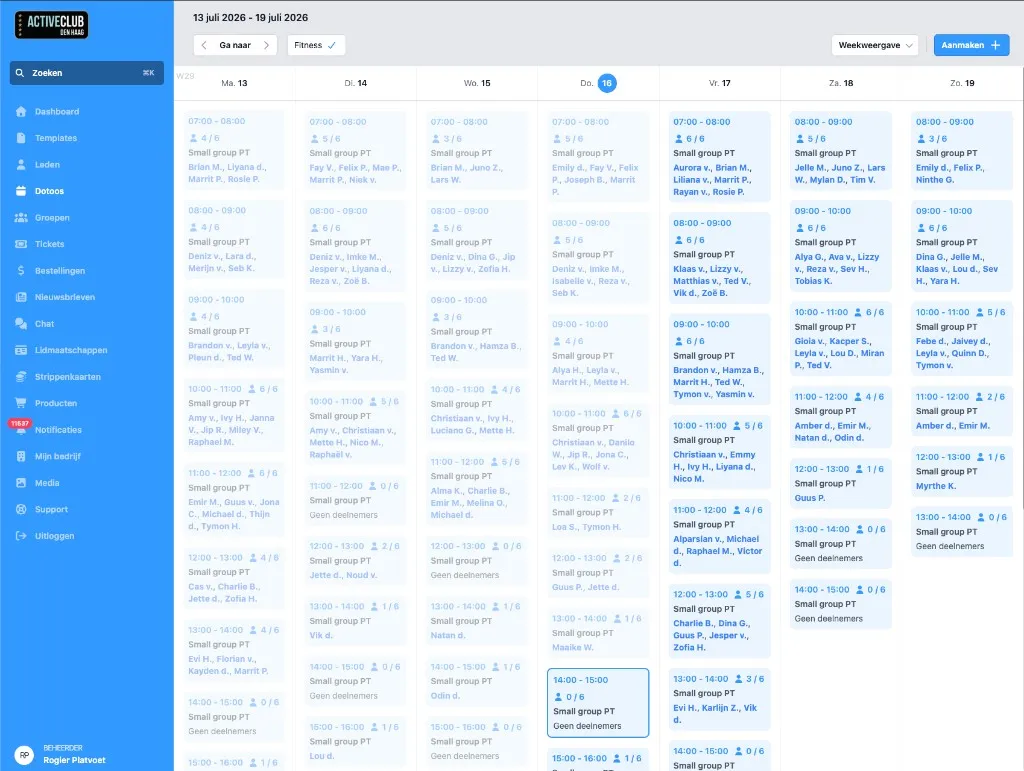The width and height of the screenshot is (1024, 771).
Task: Click the magnifier icon in Zoeken
Action: click(20, 73)
